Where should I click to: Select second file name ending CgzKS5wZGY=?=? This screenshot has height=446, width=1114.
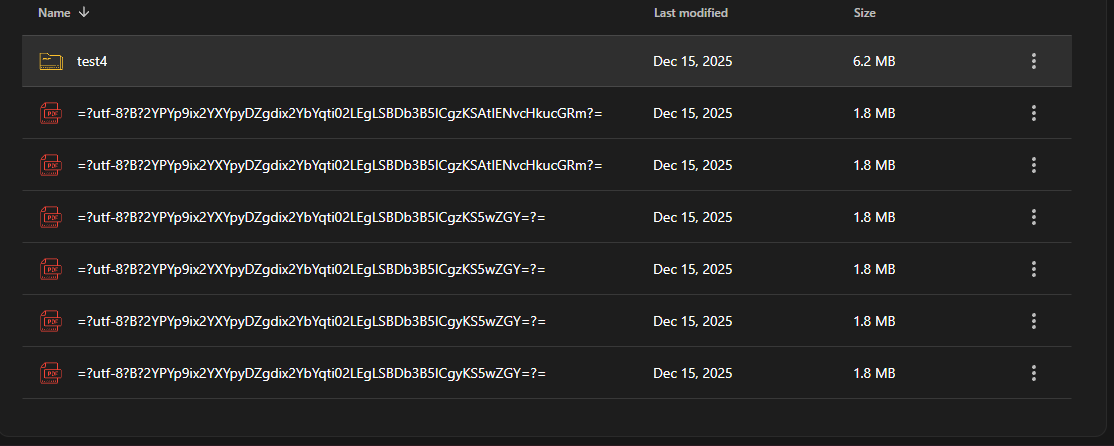[x=311, y=269]
